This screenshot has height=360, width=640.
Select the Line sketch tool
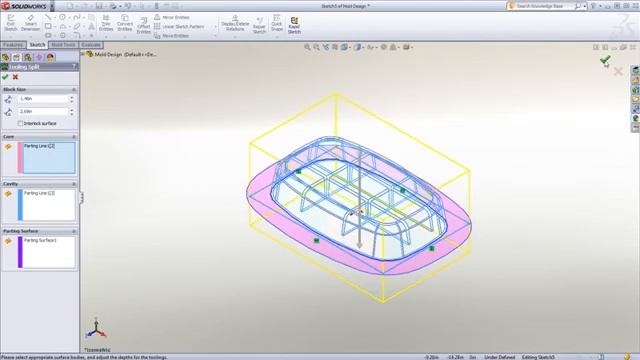pyautogui.click(x=48, y=17)
